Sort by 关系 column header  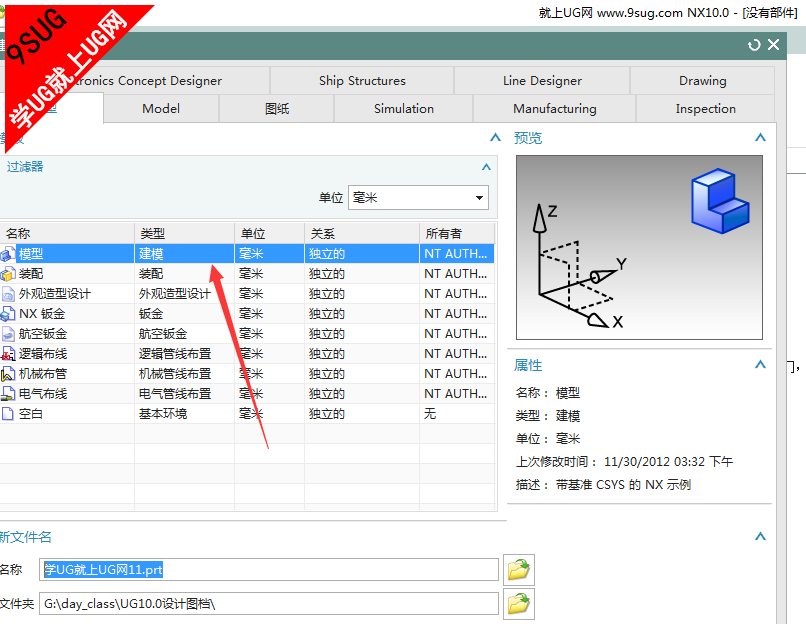[x=362, y=233]
